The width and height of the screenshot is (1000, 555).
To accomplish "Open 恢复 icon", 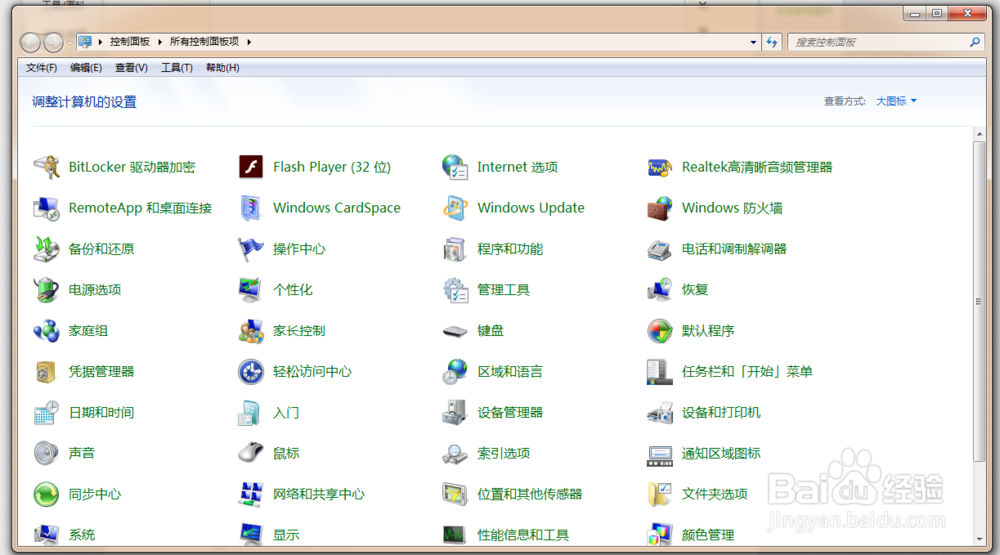I will [x=659, y=290].
